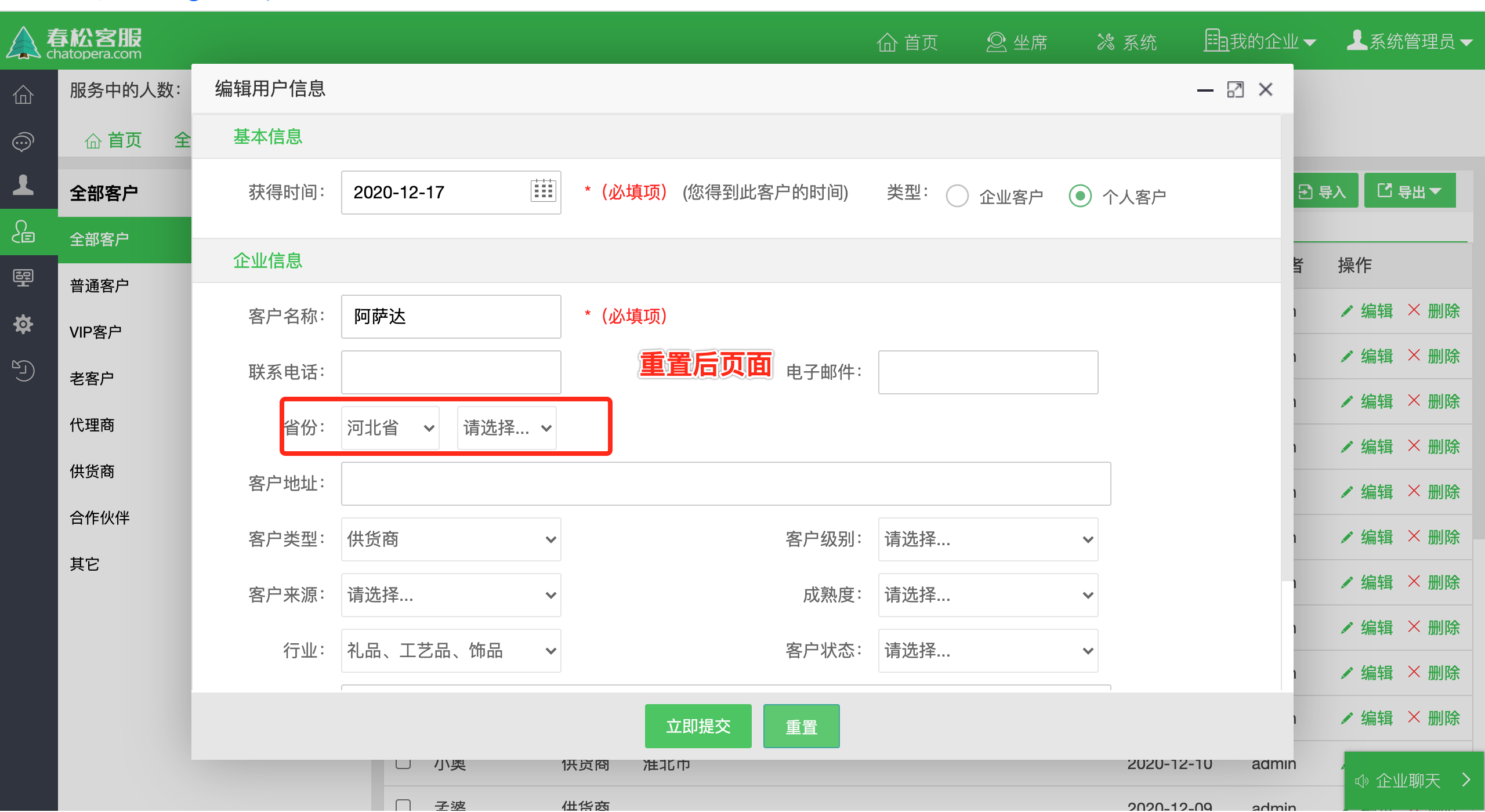Click the monitor icon in left sidebar
The image size is (1485, 812).
pyautogui.click(x=23, y=278)
